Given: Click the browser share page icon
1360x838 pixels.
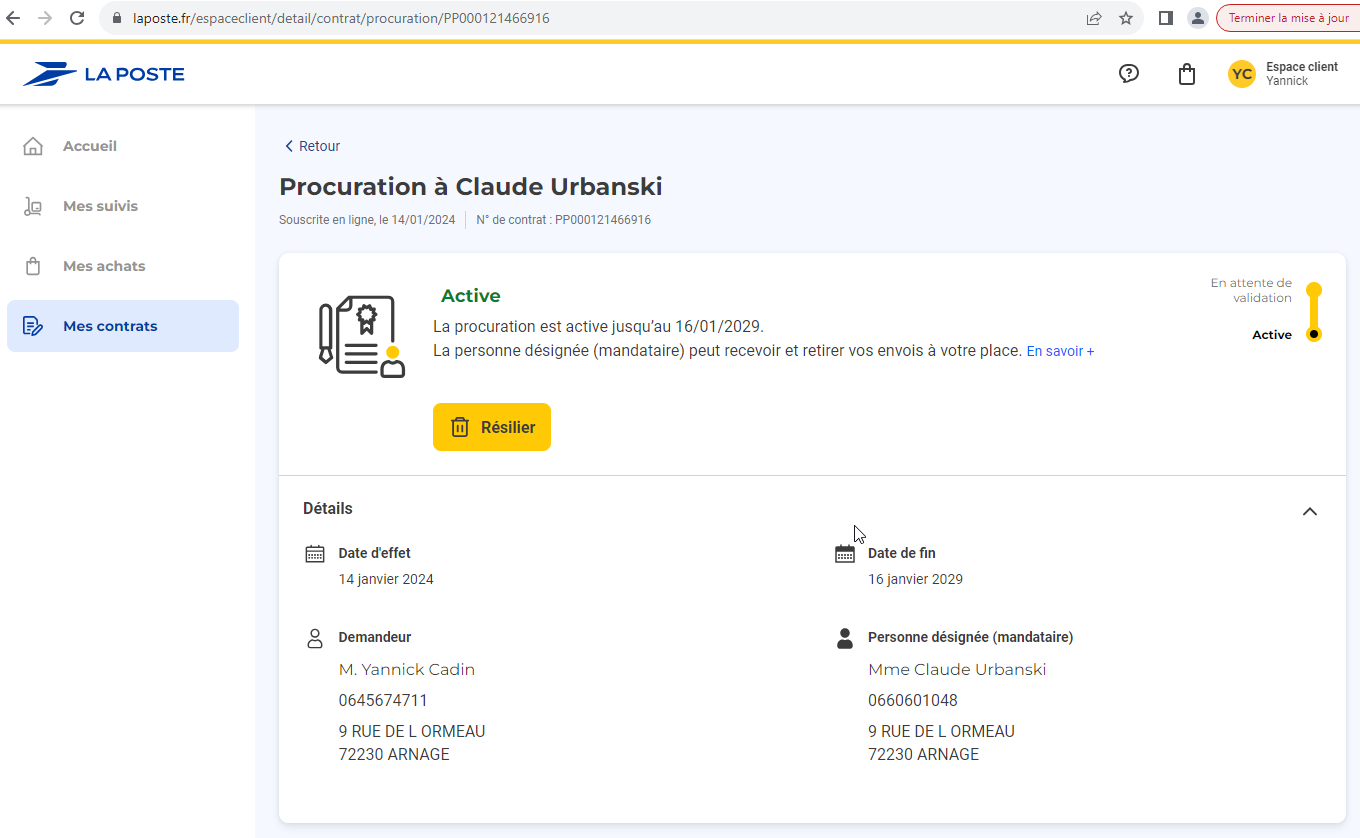Looking at the screenshot, I should (x=1094, y=18).
